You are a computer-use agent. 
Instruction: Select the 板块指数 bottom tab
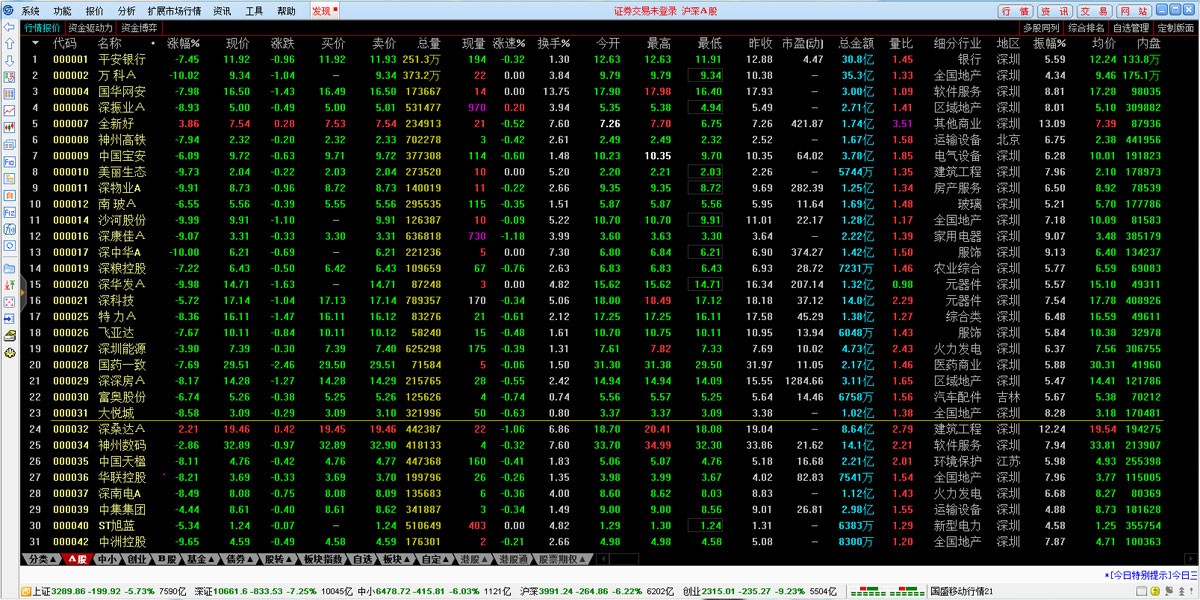[x=323, y=559]
